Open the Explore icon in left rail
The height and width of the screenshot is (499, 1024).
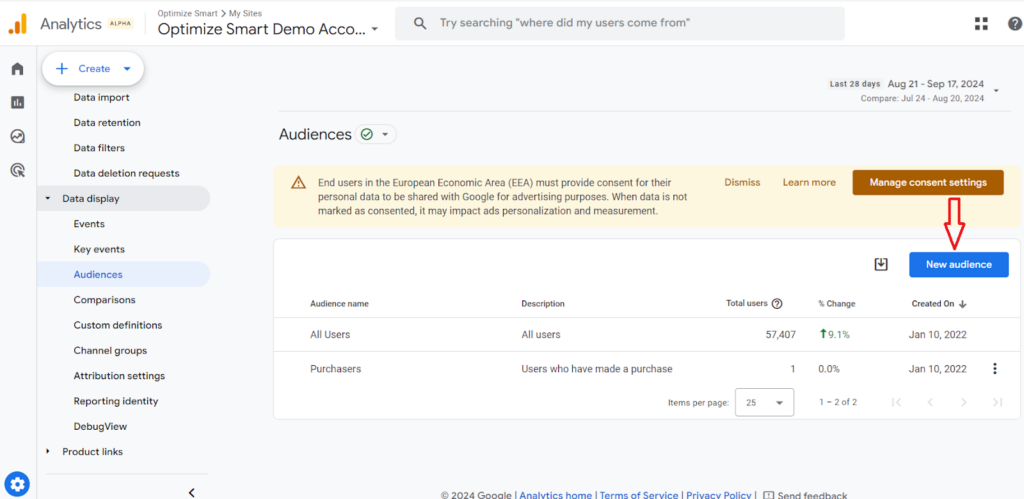[18, 137]
